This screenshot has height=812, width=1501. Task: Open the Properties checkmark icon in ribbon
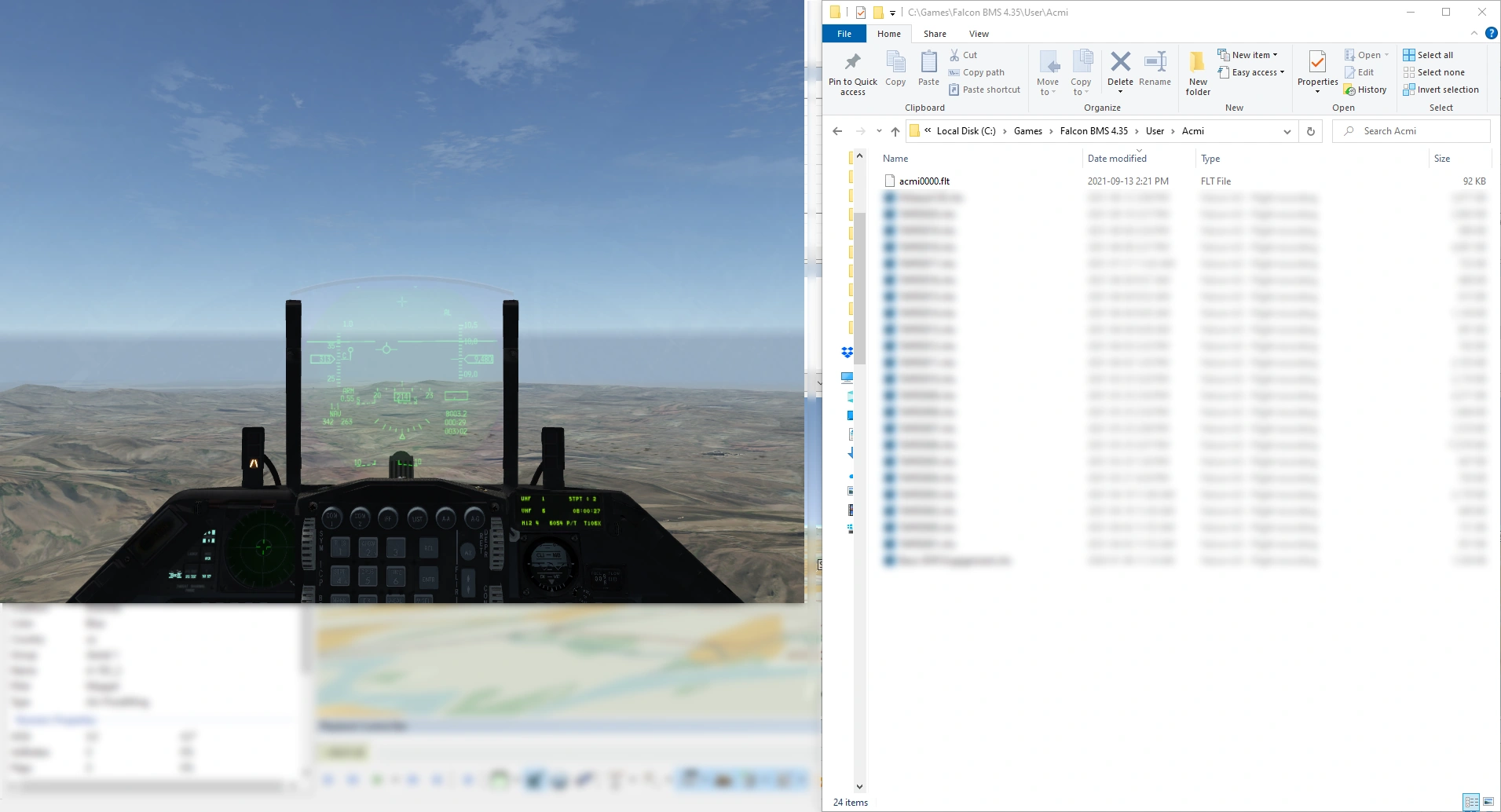coord(1317,62)
